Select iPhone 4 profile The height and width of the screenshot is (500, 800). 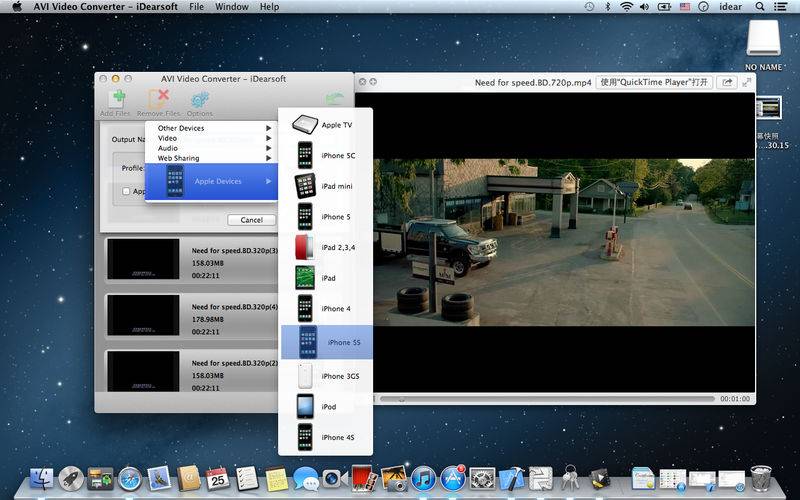click(326, 309)
